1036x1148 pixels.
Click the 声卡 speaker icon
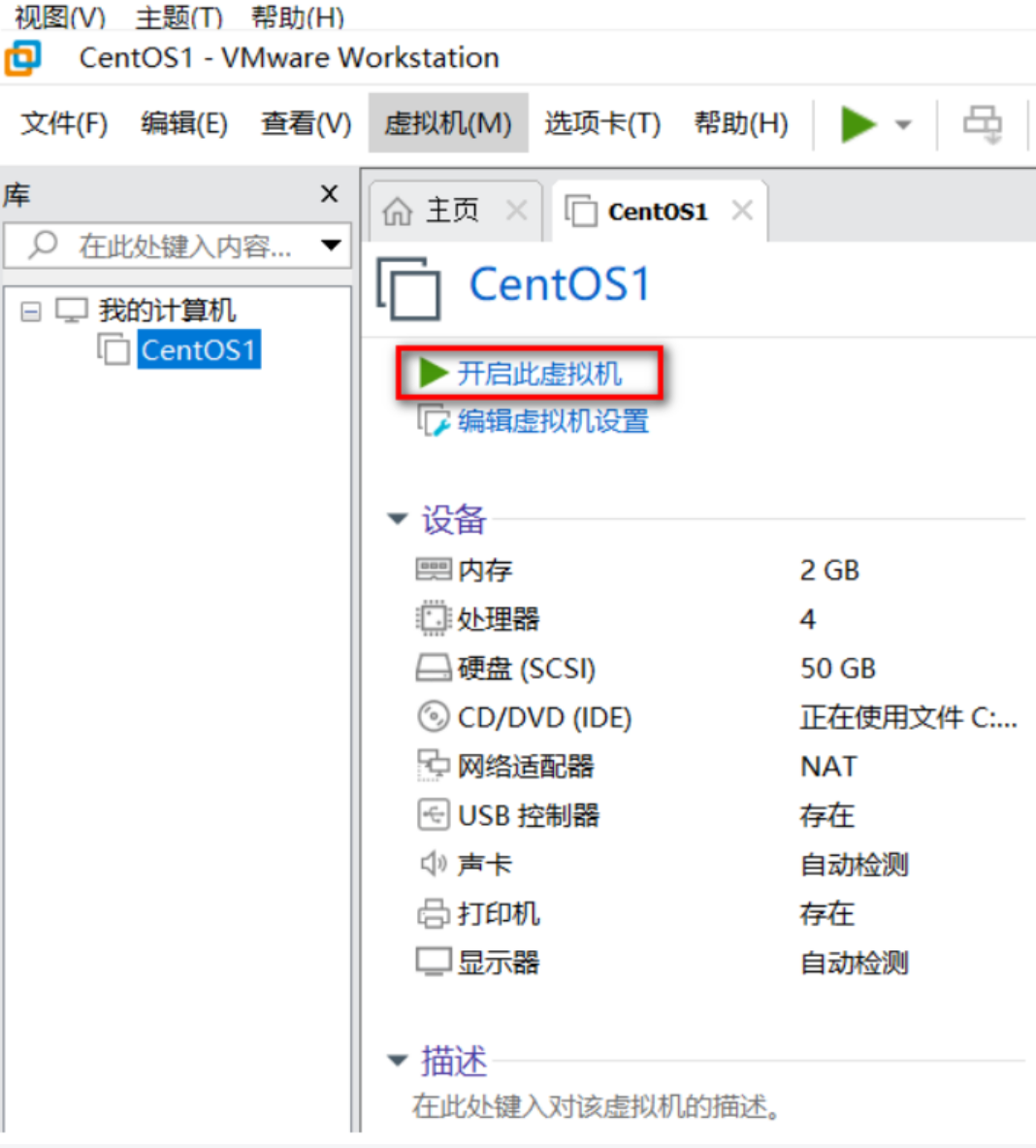[434, 864]
